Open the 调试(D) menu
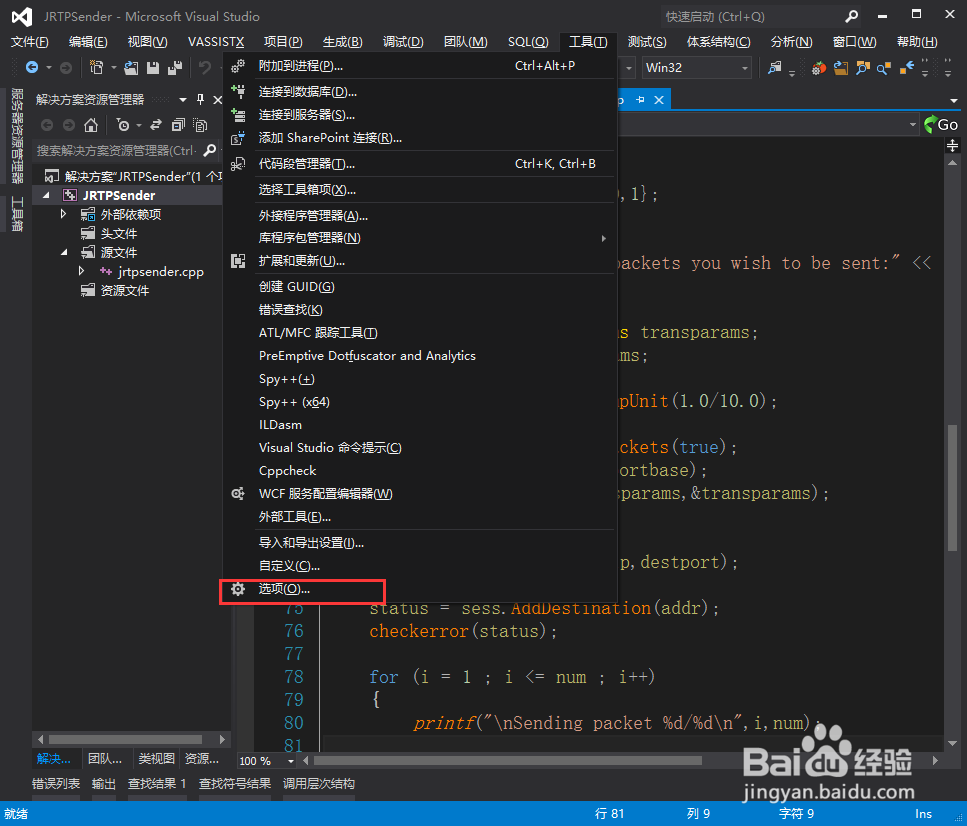The height and width of the screenshot is (826, 967). pos(402,41)
